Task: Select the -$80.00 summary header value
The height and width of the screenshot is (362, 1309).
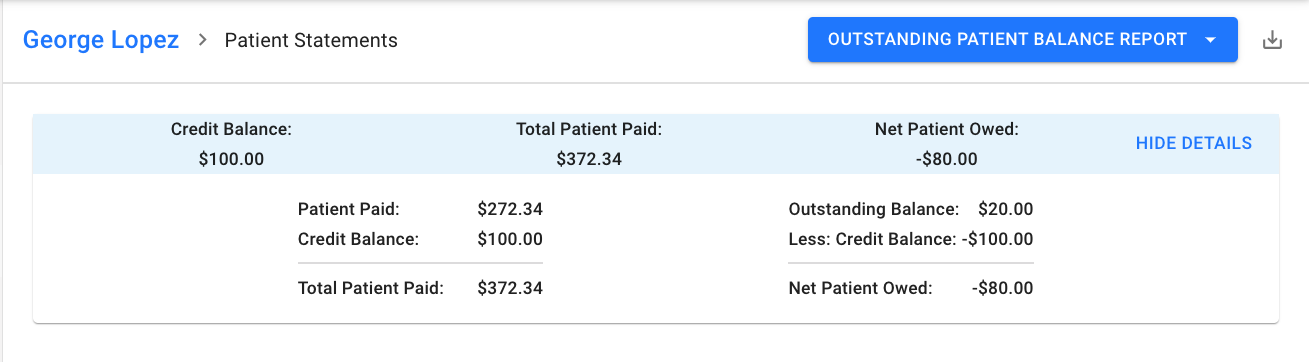Action: (946, 159)
